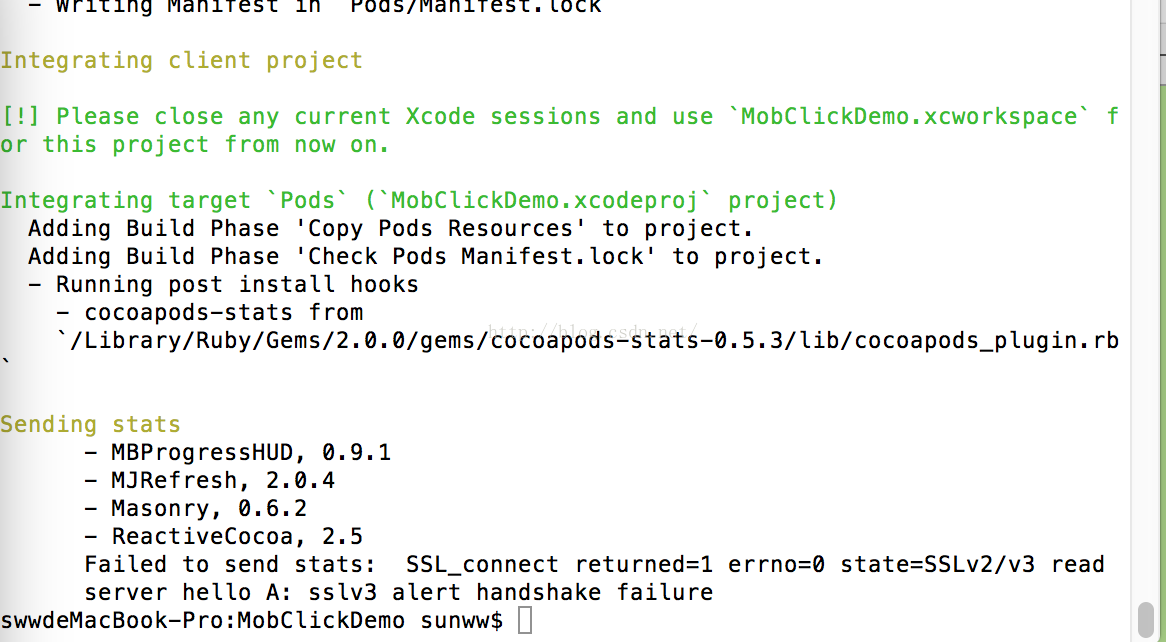Click the 'sslv3 alert handshake failure' text

click(x=511, y=593)
